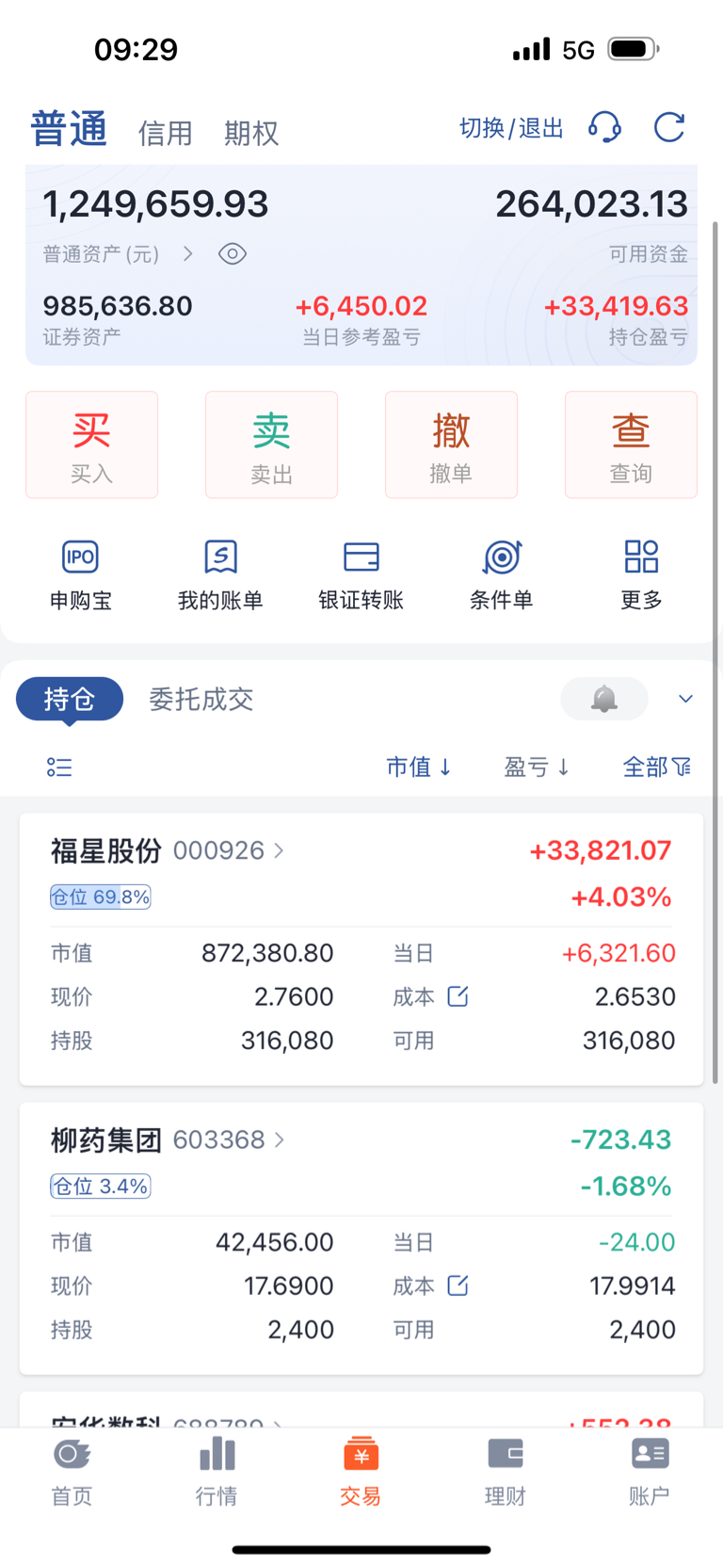
Task: Select 普通 account tab
Action: (x=69, y=129)
